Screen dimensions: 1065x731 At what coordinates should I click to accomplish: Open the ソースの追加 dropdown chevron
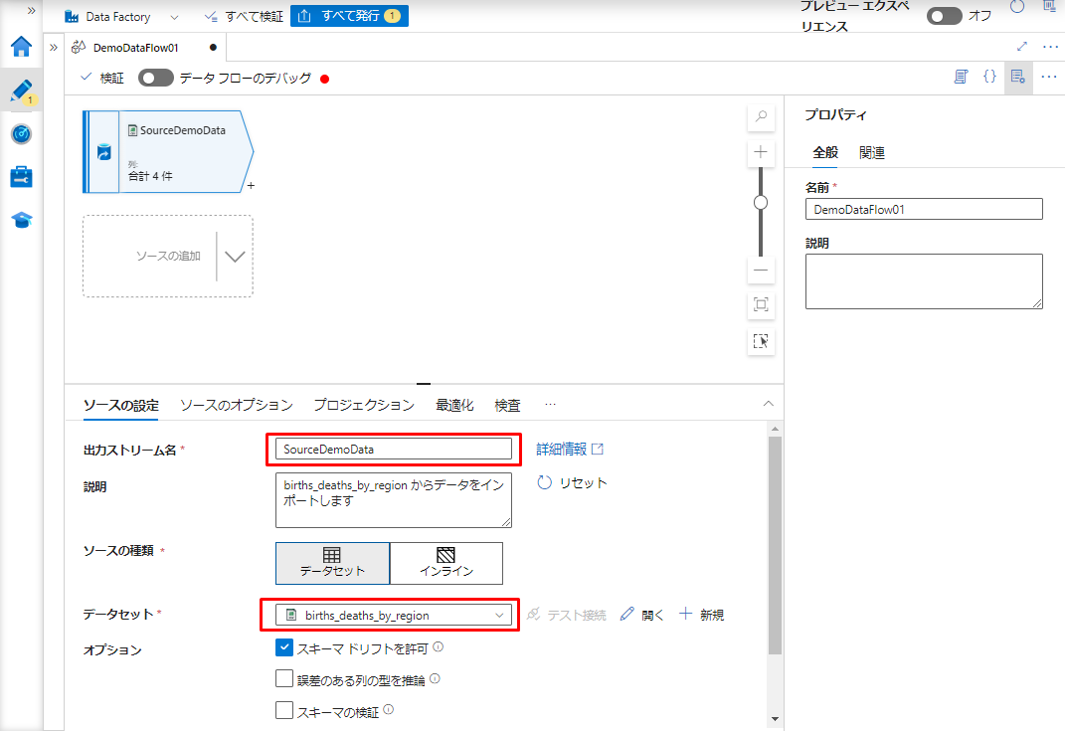(x=235, y=257)
